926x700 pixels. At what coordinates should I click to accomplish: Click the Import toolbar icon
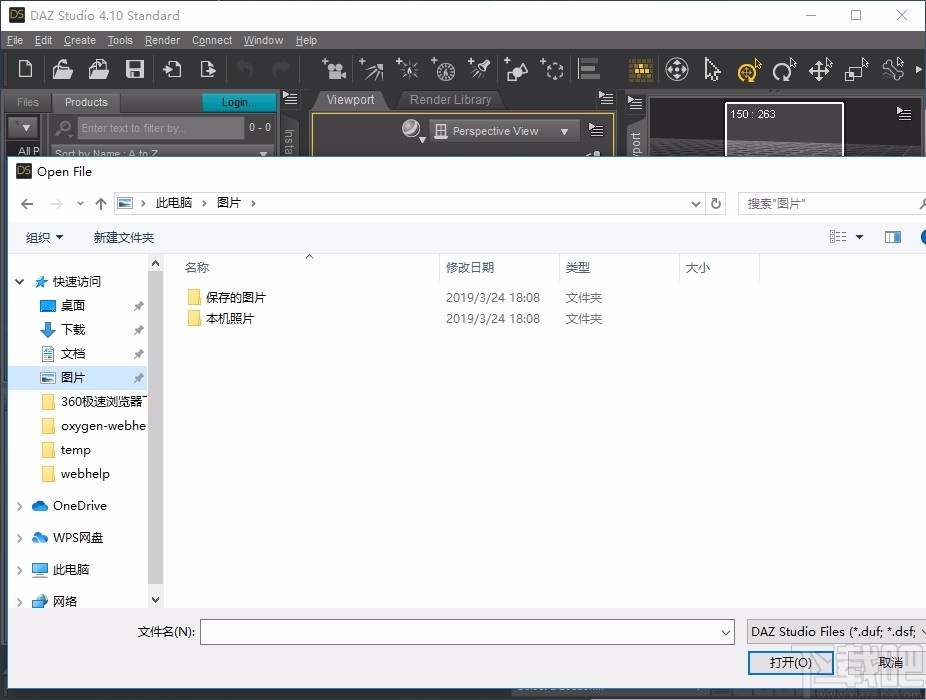tap(172, 69)
